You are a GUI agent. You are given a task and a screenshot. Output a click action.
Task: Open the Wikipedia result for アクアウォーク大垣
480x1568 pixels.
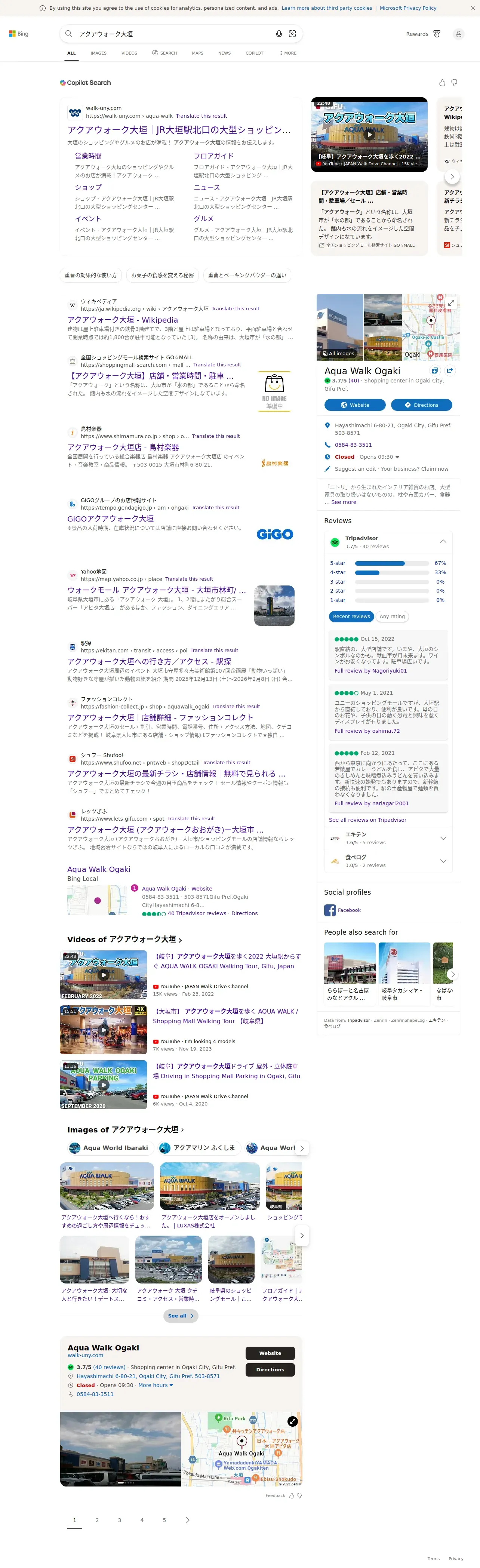123,320
